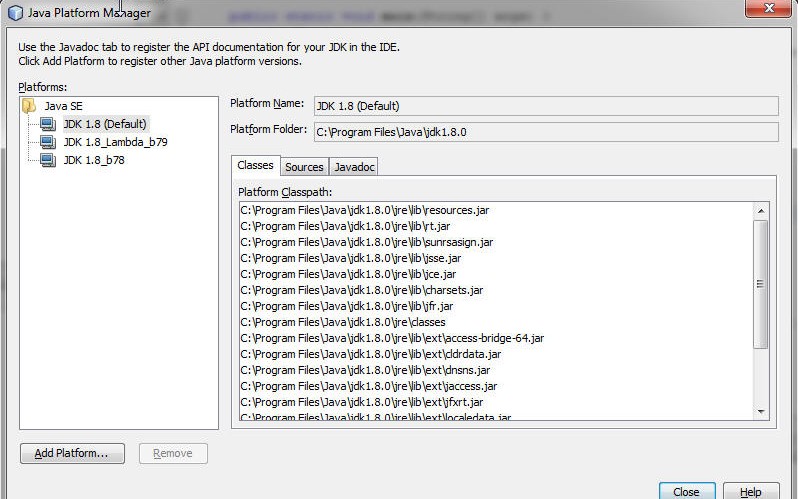Switch to the Classes tab

pyautogui.click(x=255, y=166)
